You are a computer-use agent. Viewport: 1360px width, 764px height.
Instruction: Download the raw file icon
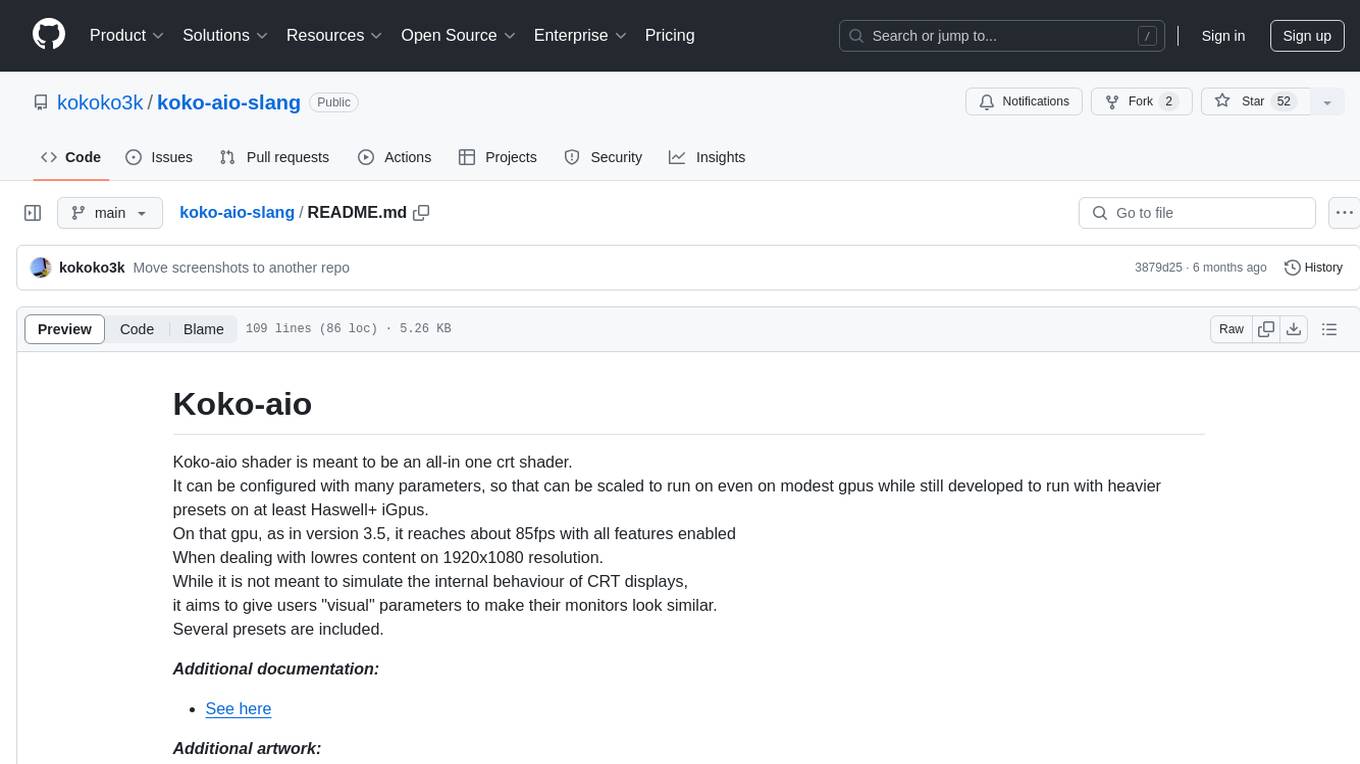[x=1293, y=329]
